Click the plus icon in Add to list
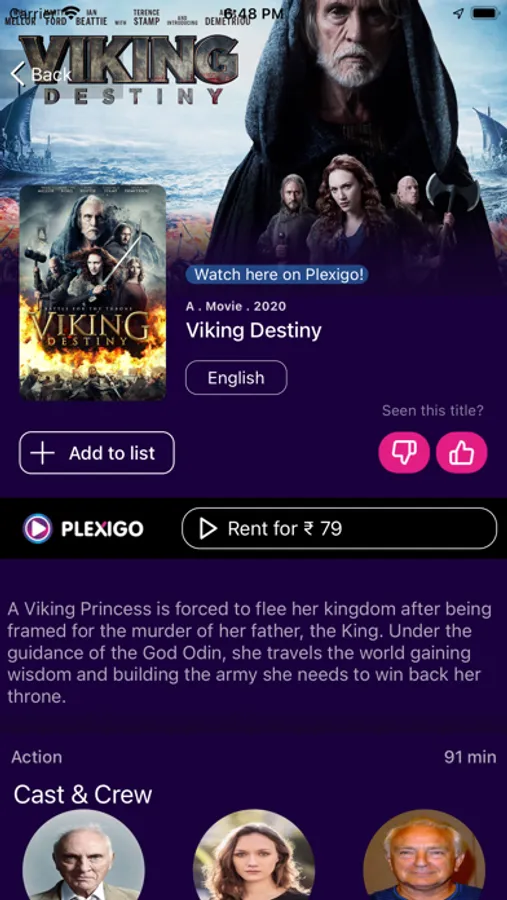Viewport: 507px width, 900px height. click(42, 453)
